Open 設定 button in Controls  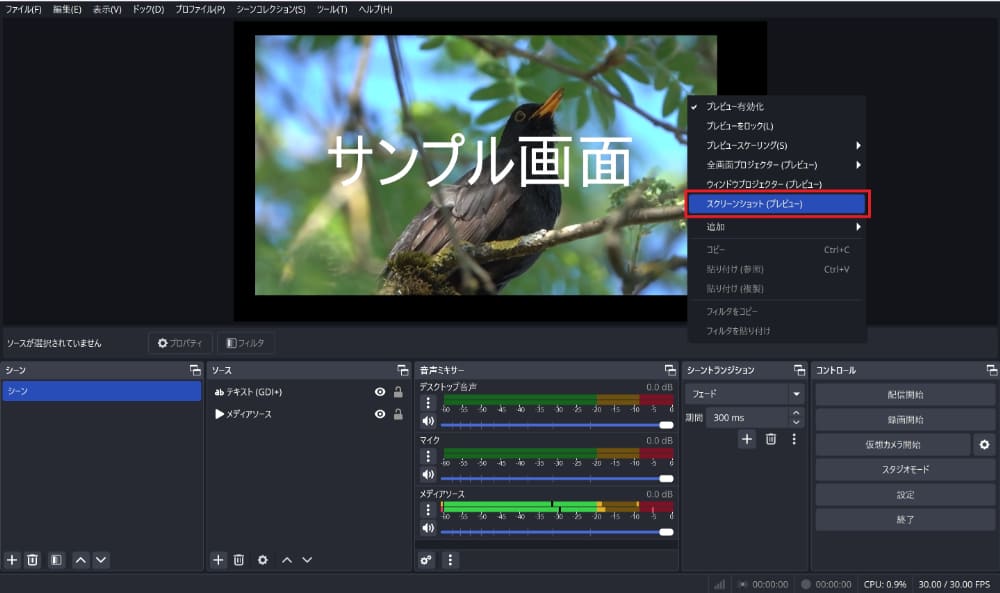[905, 495]
